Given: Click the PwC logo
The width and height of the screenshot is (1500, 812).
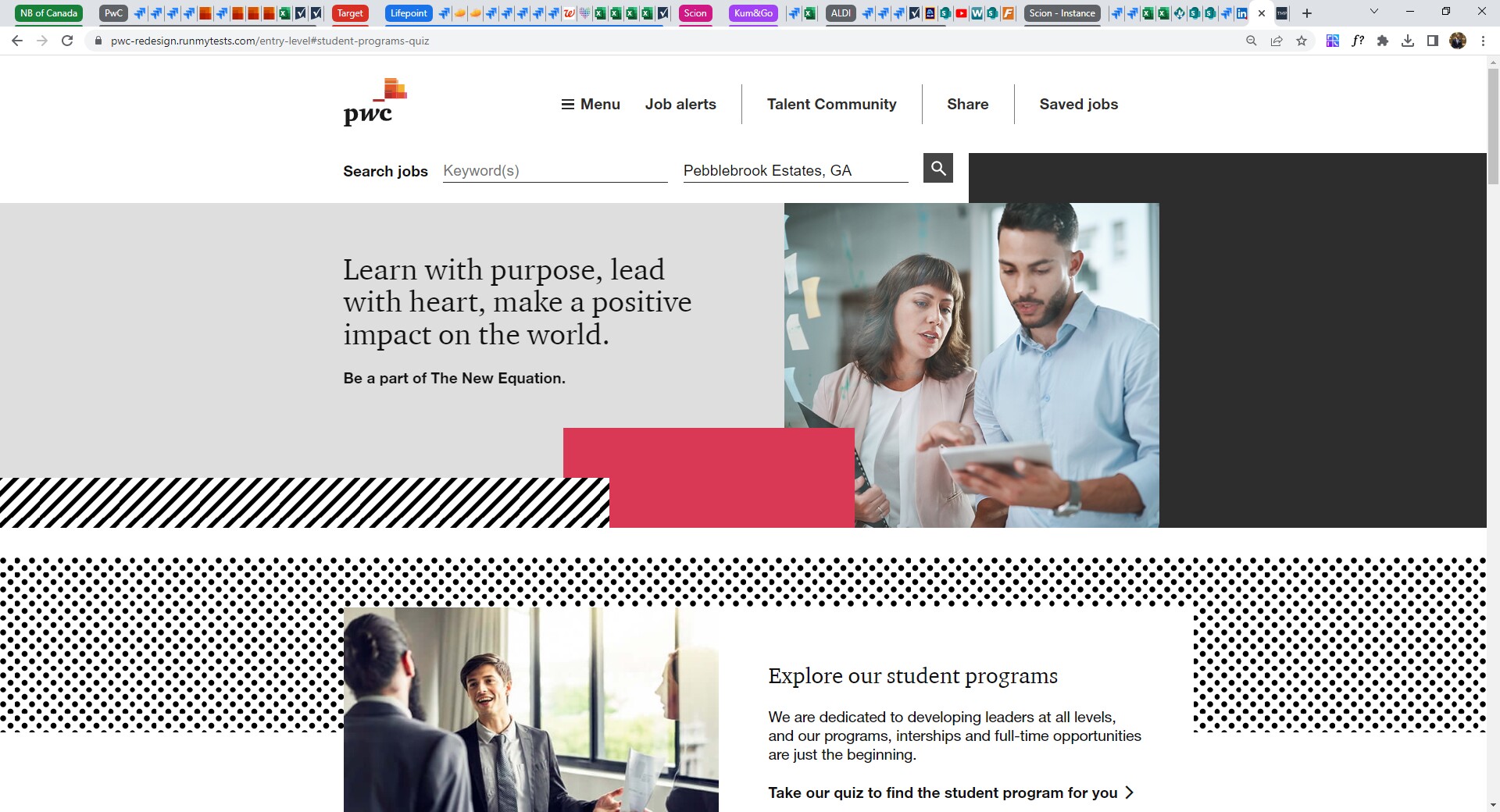Looking at the screenshot, I should pyautogui.click(x=375, y=102).
